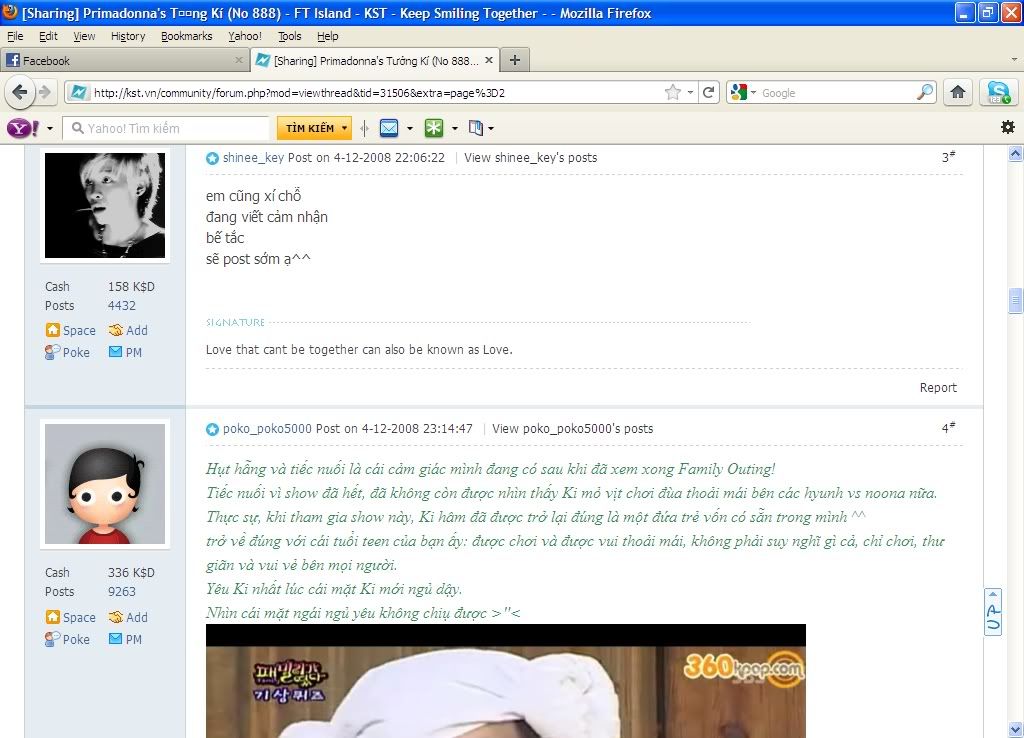Screen dimensions: 1024x738
Task: Click the Yahoo! logo on toolbar
Action: (23, 128)
